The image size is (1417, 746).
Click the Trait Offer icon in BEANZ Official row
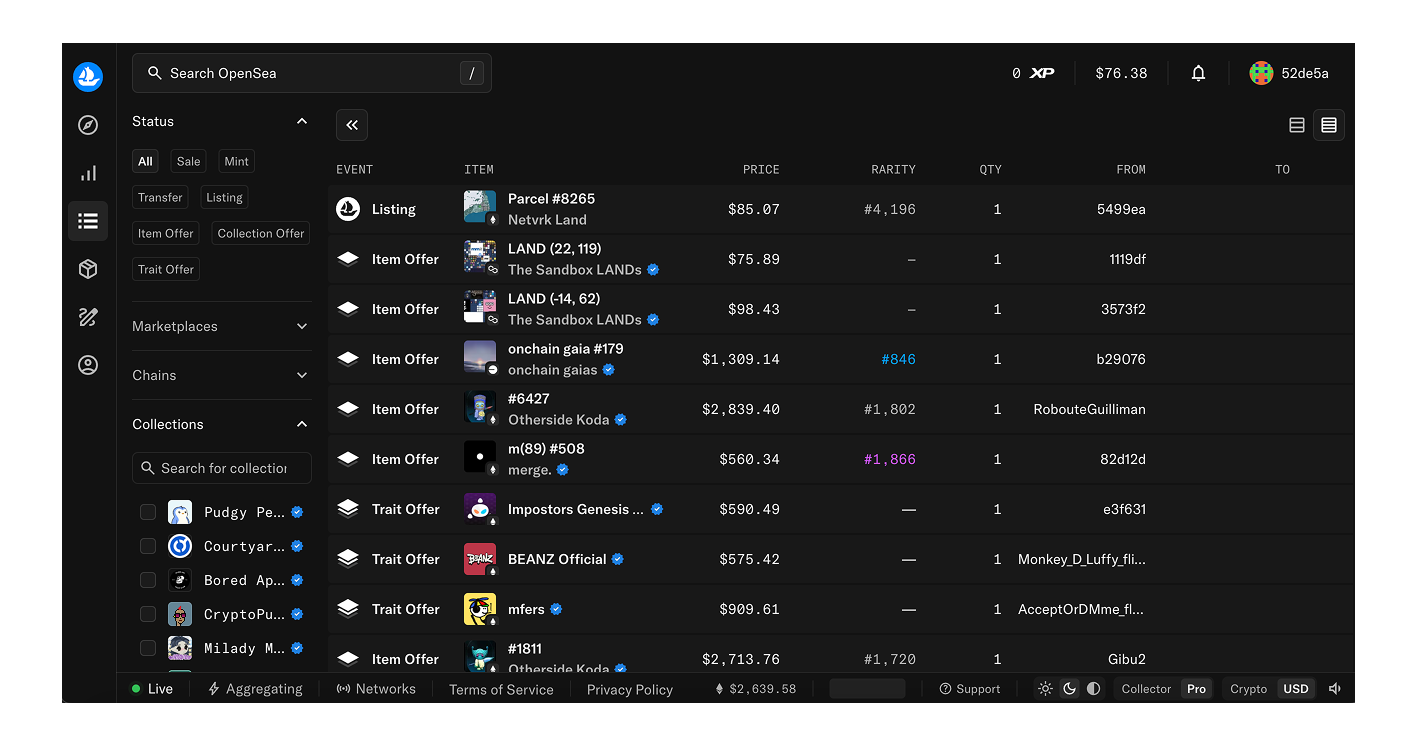(x=348, y=559)
